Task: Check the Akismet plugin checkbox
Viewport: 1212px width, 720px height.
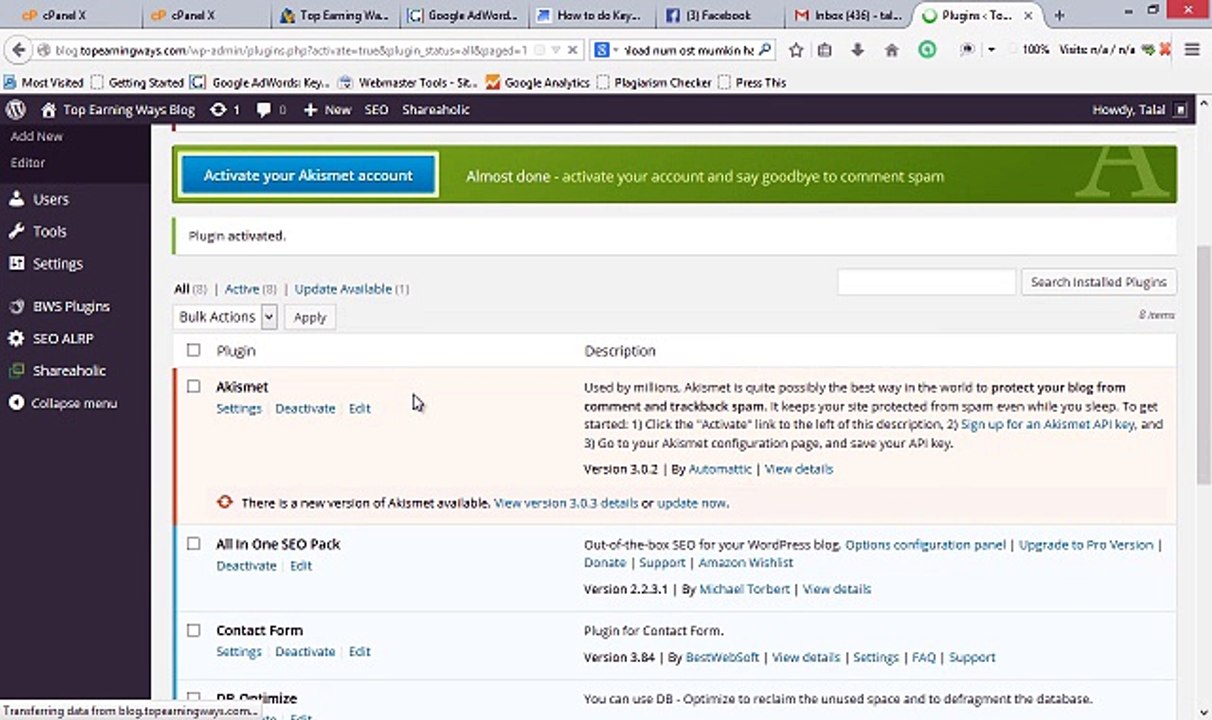Action: pyautogui.click(x=193, y=386)
